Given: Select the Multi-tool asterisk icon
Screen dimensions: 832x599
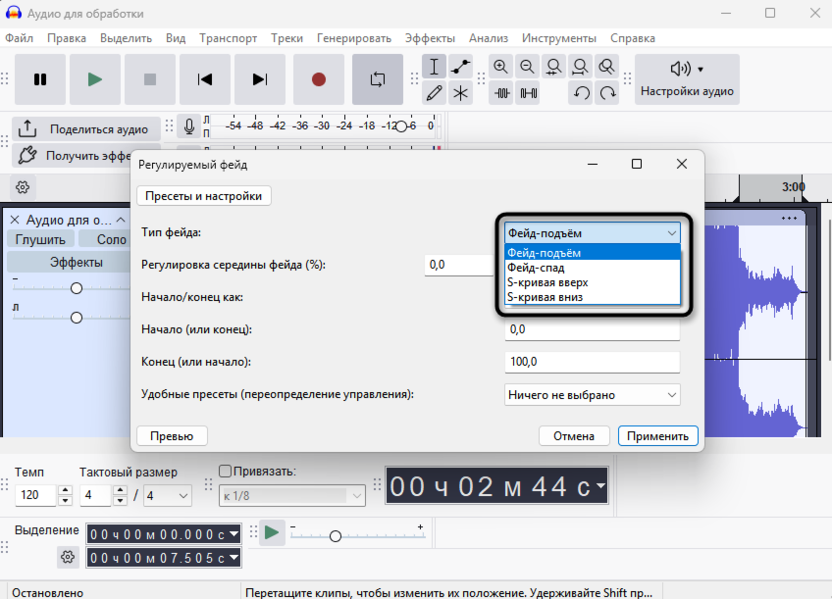Looking at the screenshot, I should (460, 93).
